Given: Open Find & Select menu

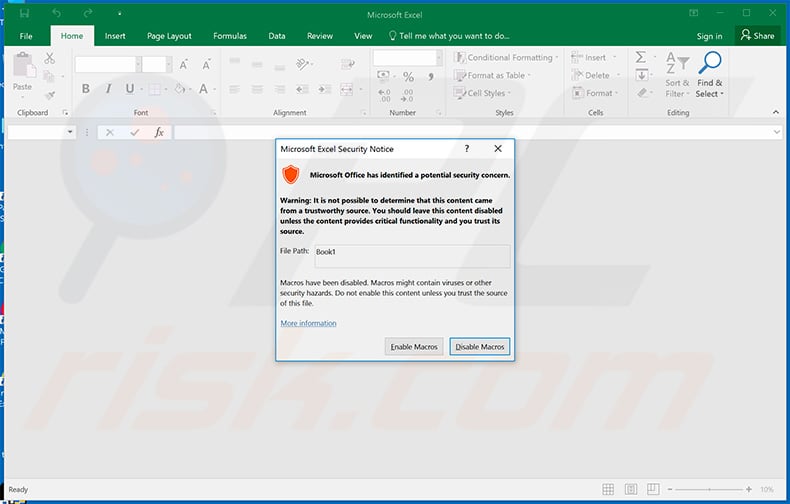Looking at the screenshot, I should [709, 75].
